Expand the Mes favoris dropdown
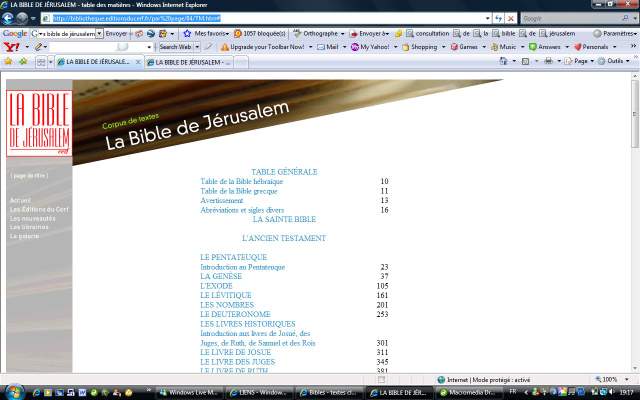Image resolution: width=640 pixels, height=400 pixels. (227, 33)
